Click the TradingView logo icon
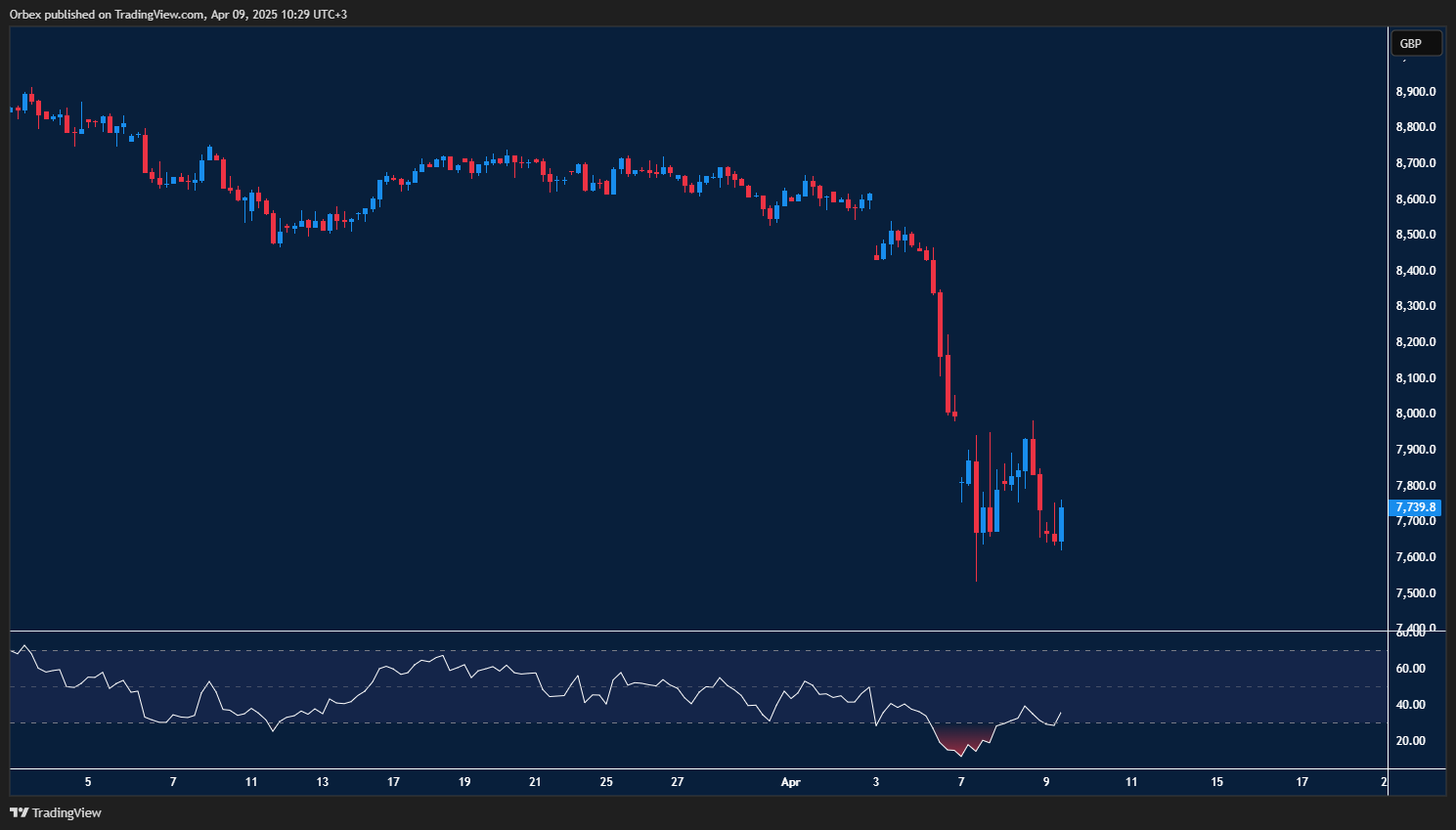 pos(19,812)
